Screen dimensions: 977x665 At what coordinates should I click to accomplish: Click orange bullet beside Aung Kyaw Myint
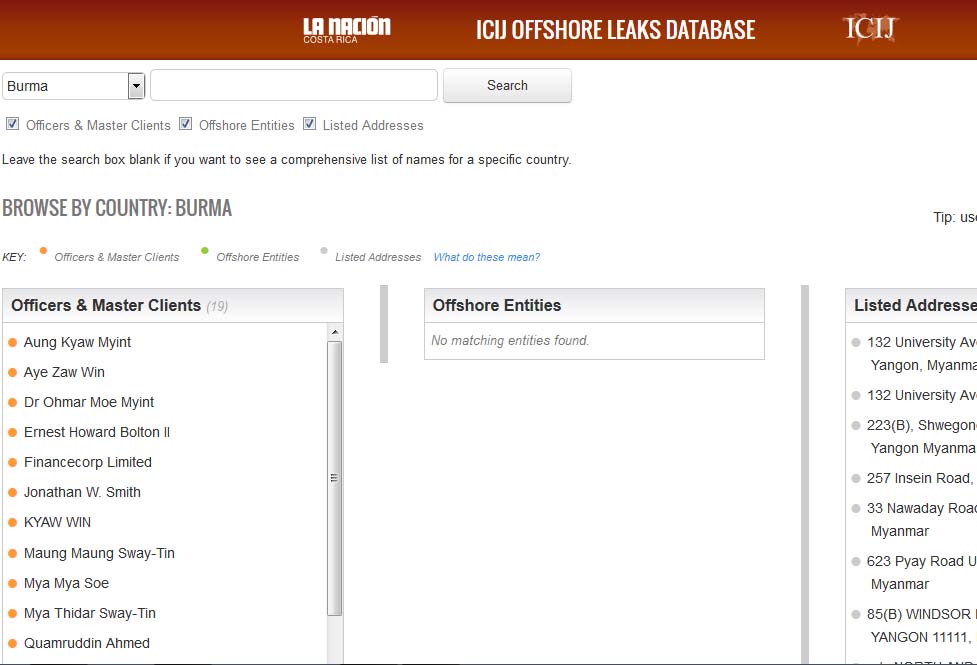[x=12, y=342]
